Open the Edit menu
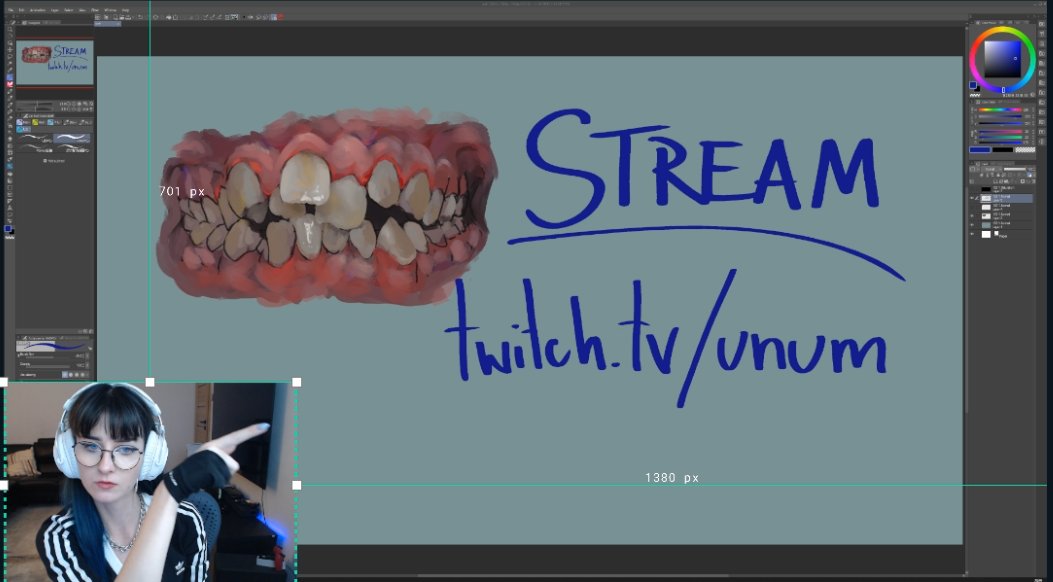1053x582 pixels. [x=21, y=10]
